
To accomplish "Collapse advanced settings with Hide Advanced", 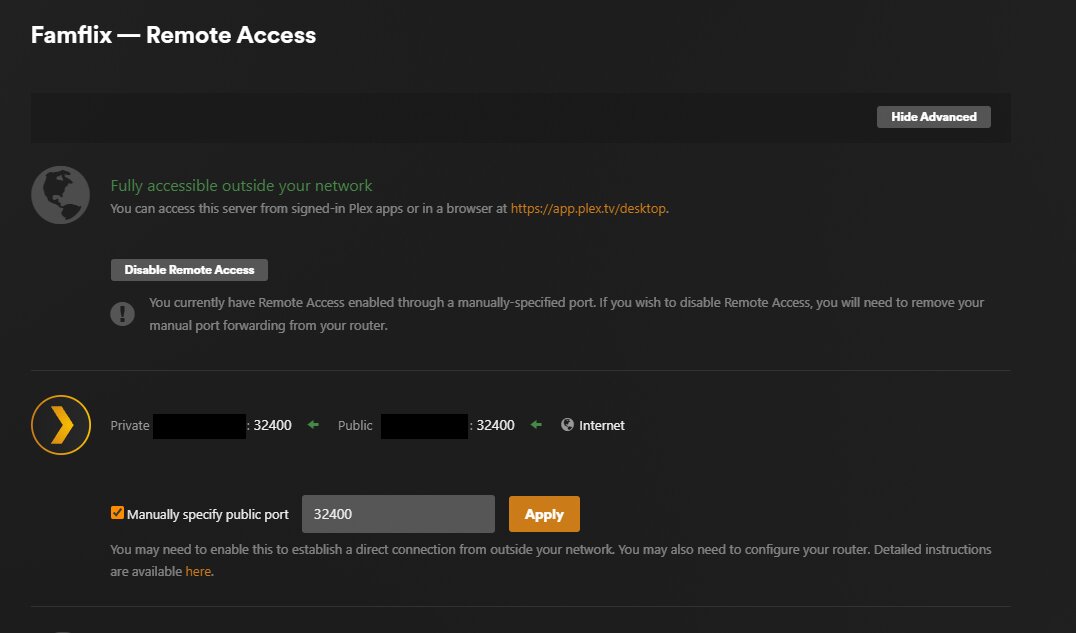I will [x=933, y=117].
